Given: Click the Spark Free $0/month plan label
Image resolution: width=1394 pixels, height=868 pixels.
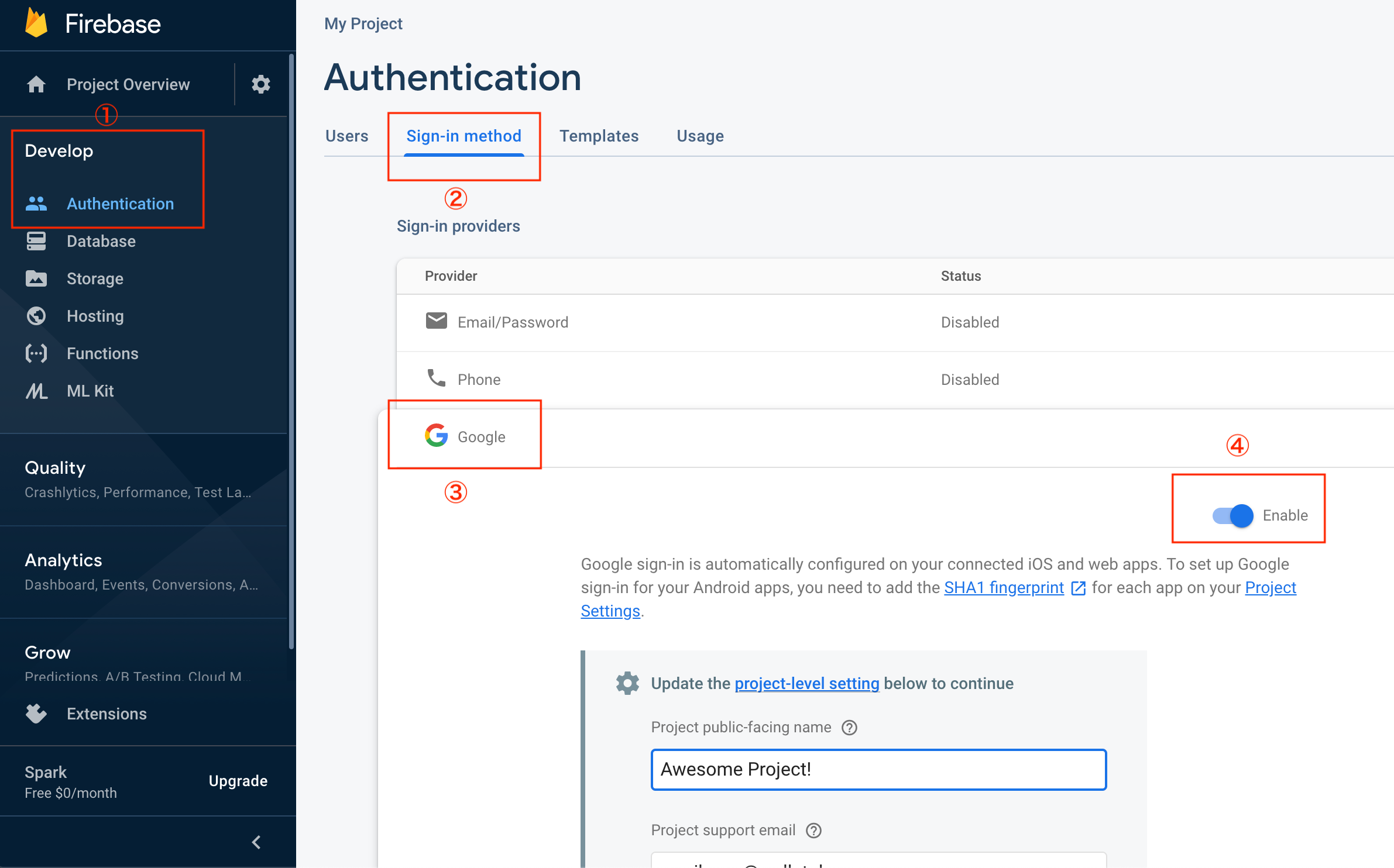Looking at the screenshot, I should [71, 782].
